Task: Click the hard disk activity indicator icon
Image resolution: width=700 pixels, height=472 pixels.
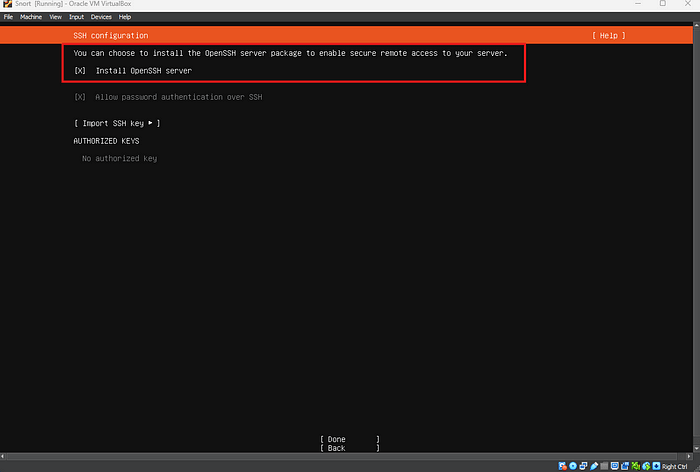Action: [x=562, y=466]
